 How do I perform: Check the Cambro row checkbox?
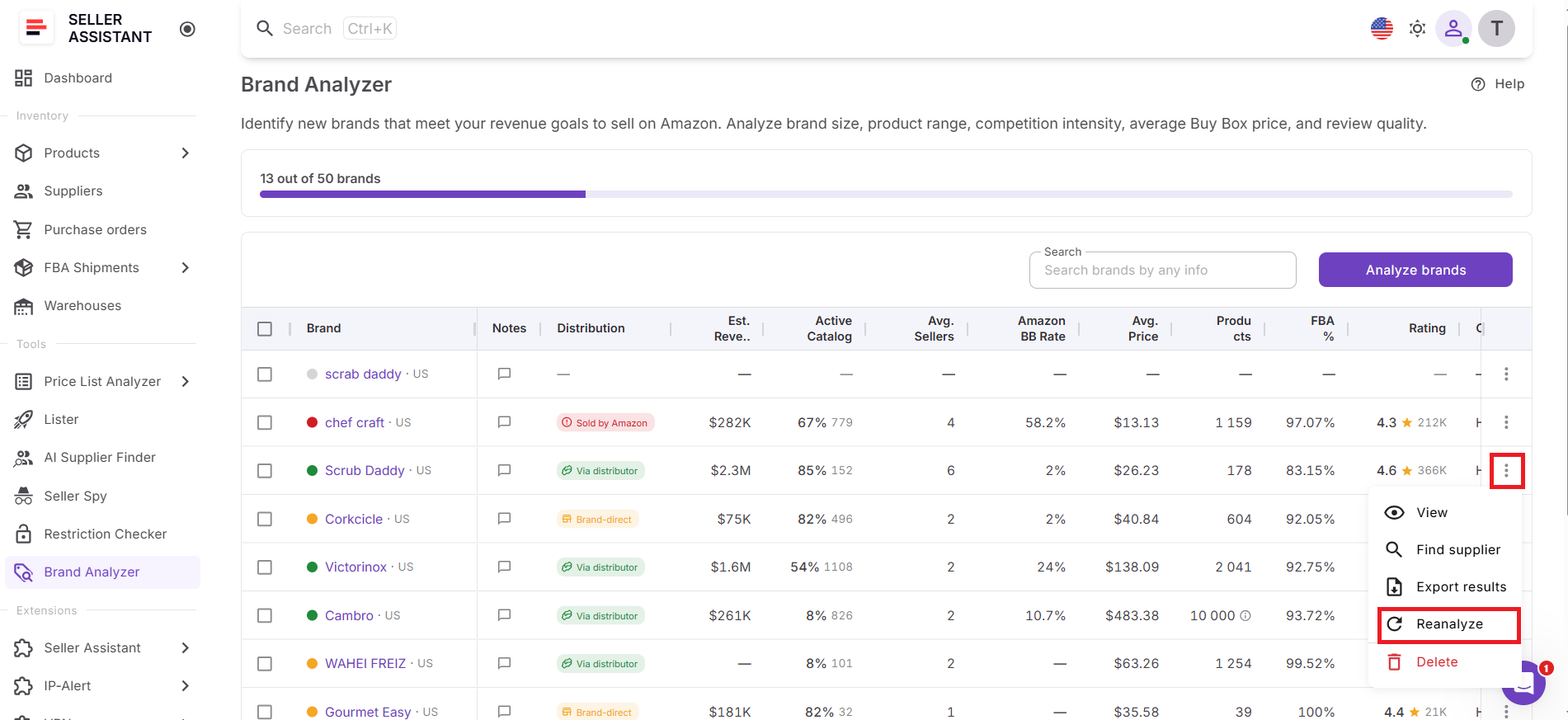tap(265, 615)
